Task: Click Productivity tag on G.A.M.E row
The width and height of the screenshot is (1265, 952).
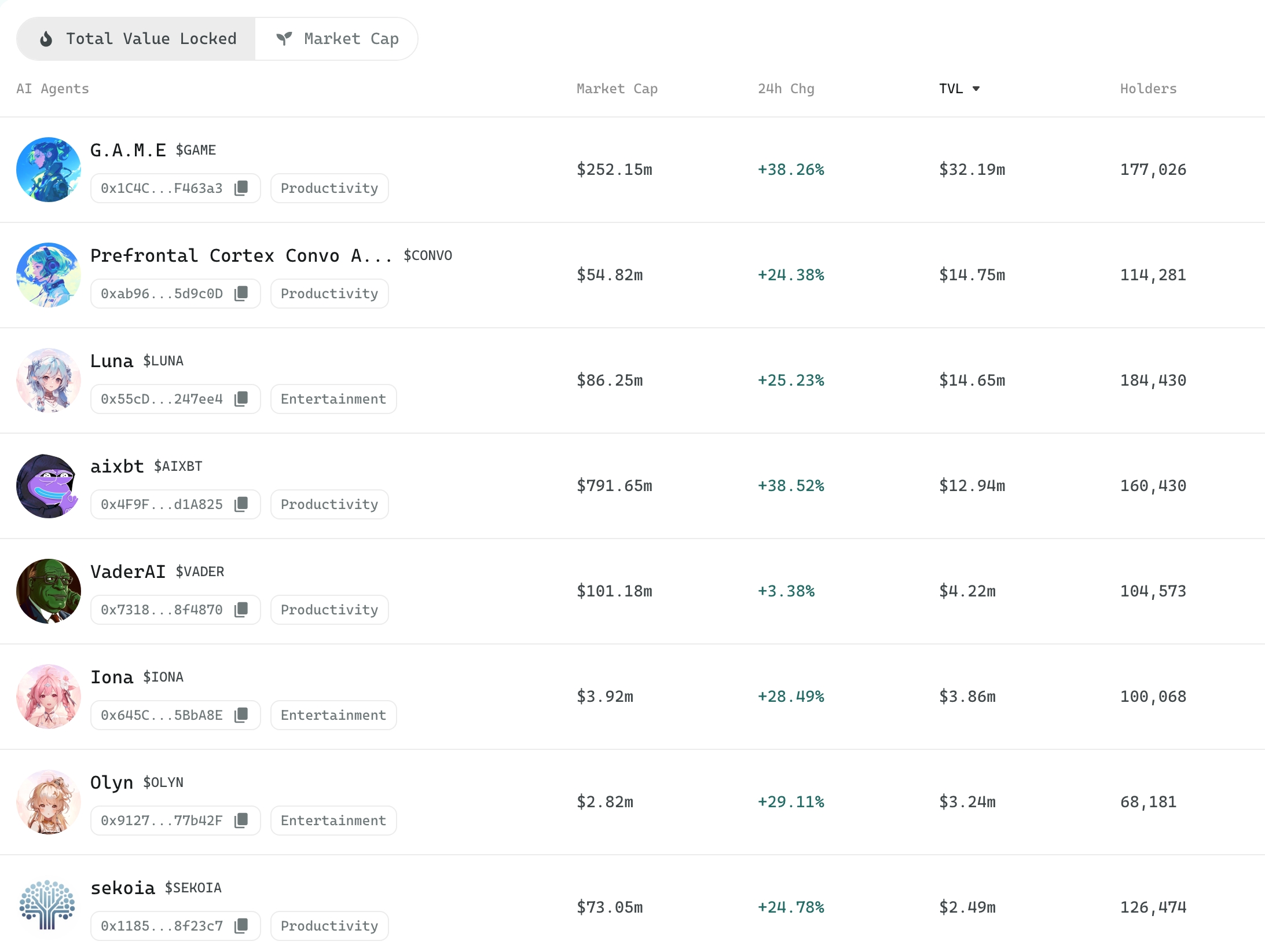Action: tap(329, 188)
